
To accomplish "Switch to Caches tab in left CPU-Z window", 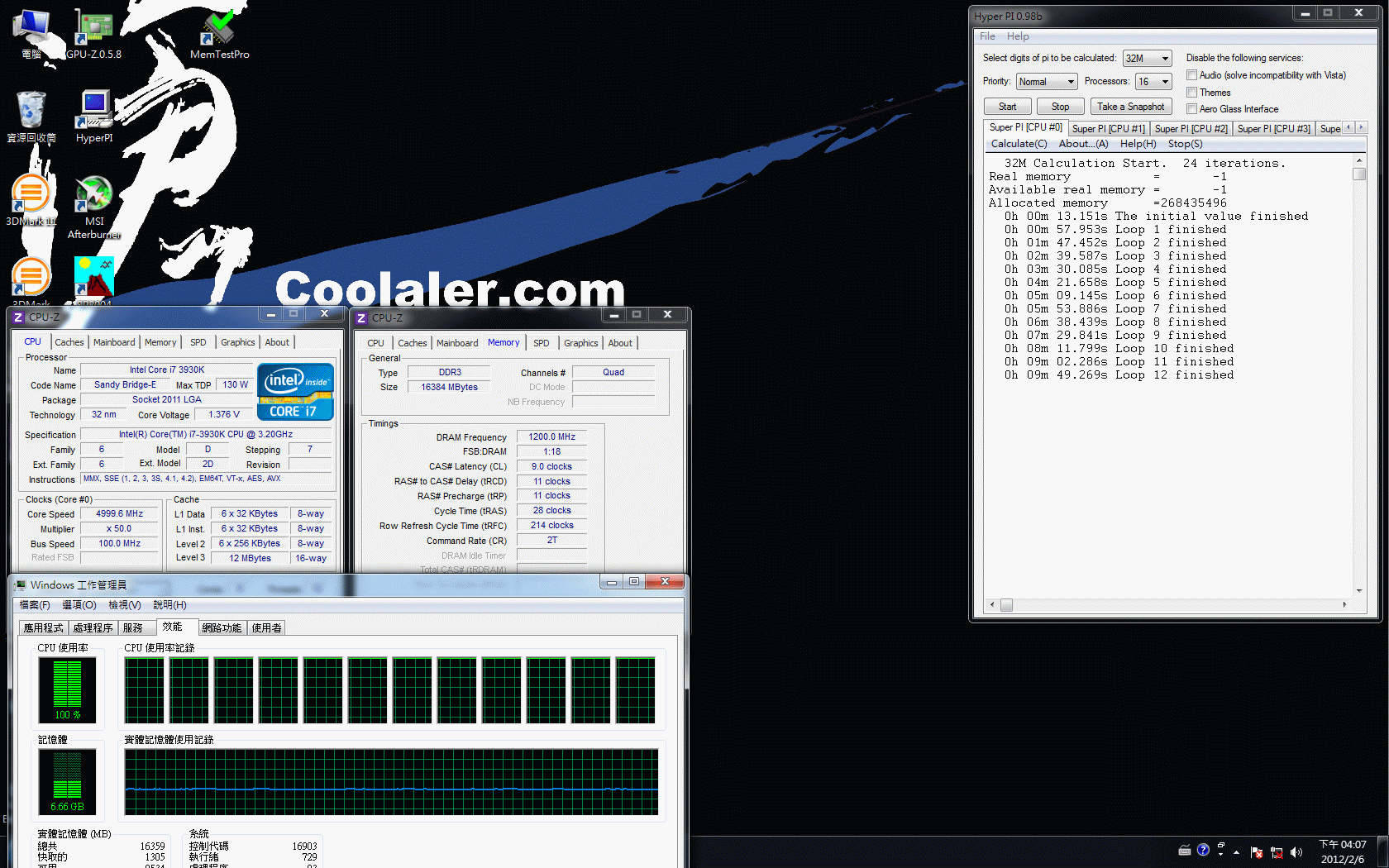I will tap(69, 342).
